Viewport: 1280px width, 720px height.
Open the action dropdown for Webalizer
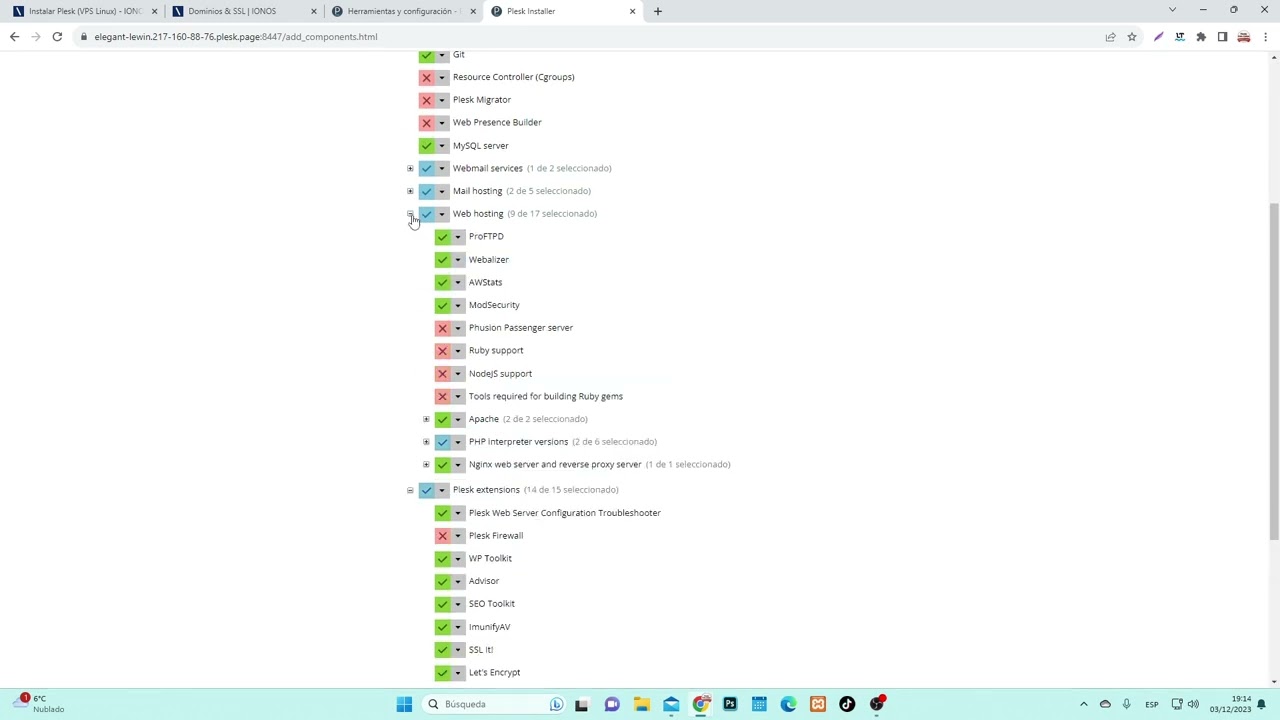point(458,260)
